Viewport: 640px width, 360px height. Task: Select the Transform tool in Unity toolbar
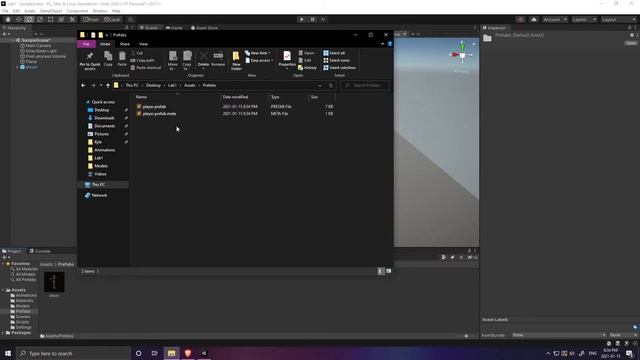tap(61, 20)
